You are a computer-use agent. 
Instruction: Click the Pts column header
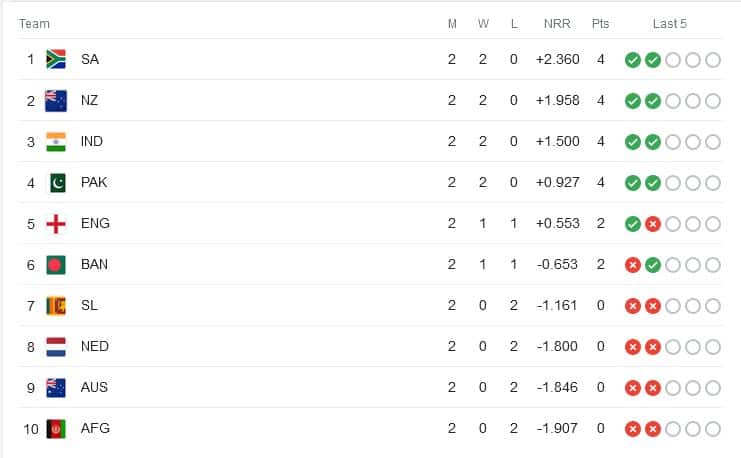(x=600, y=24)
